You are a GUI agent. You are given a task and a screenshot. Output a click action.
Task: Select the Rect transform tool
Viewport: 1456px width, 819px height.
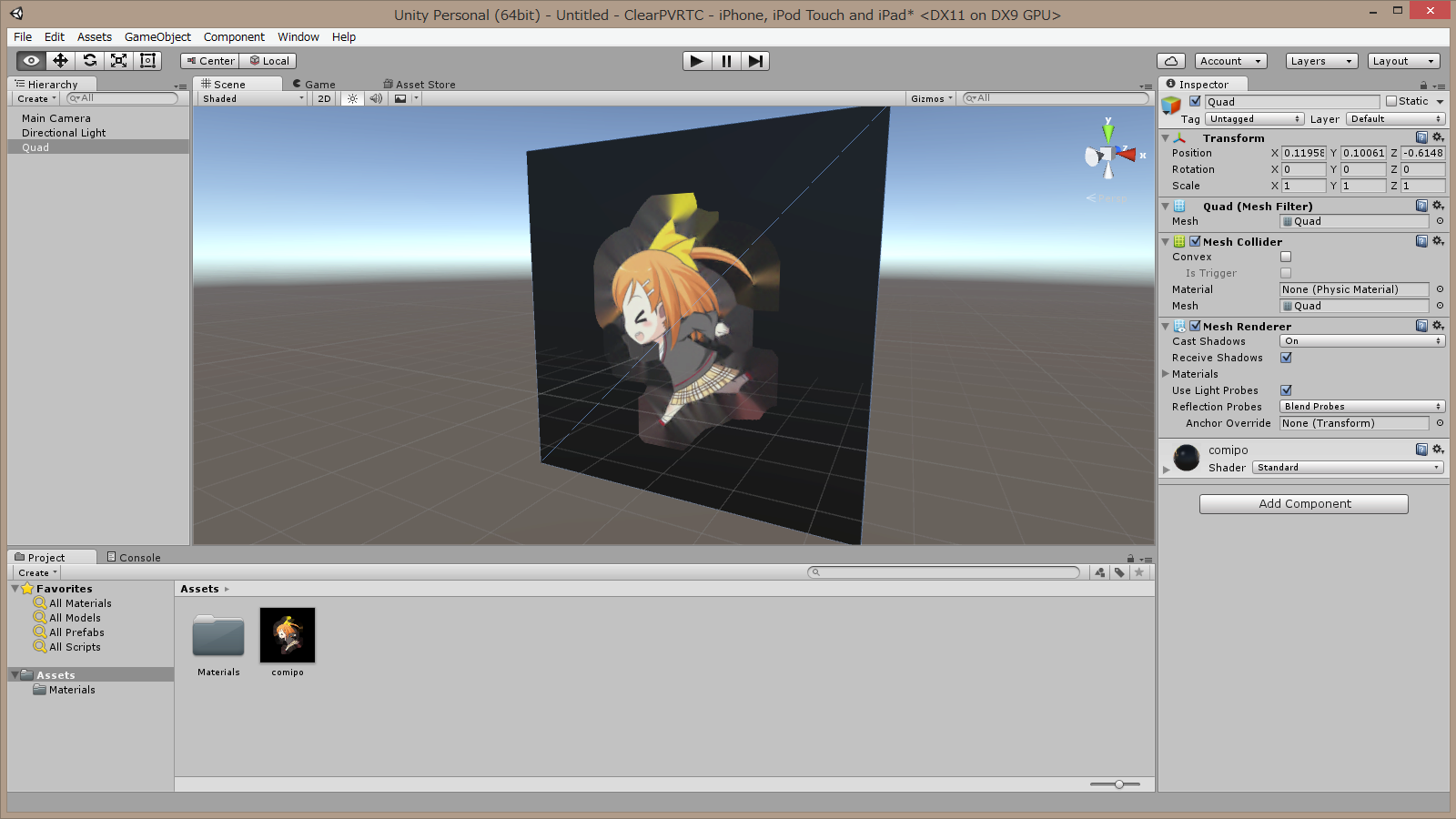tap(147, 61)
